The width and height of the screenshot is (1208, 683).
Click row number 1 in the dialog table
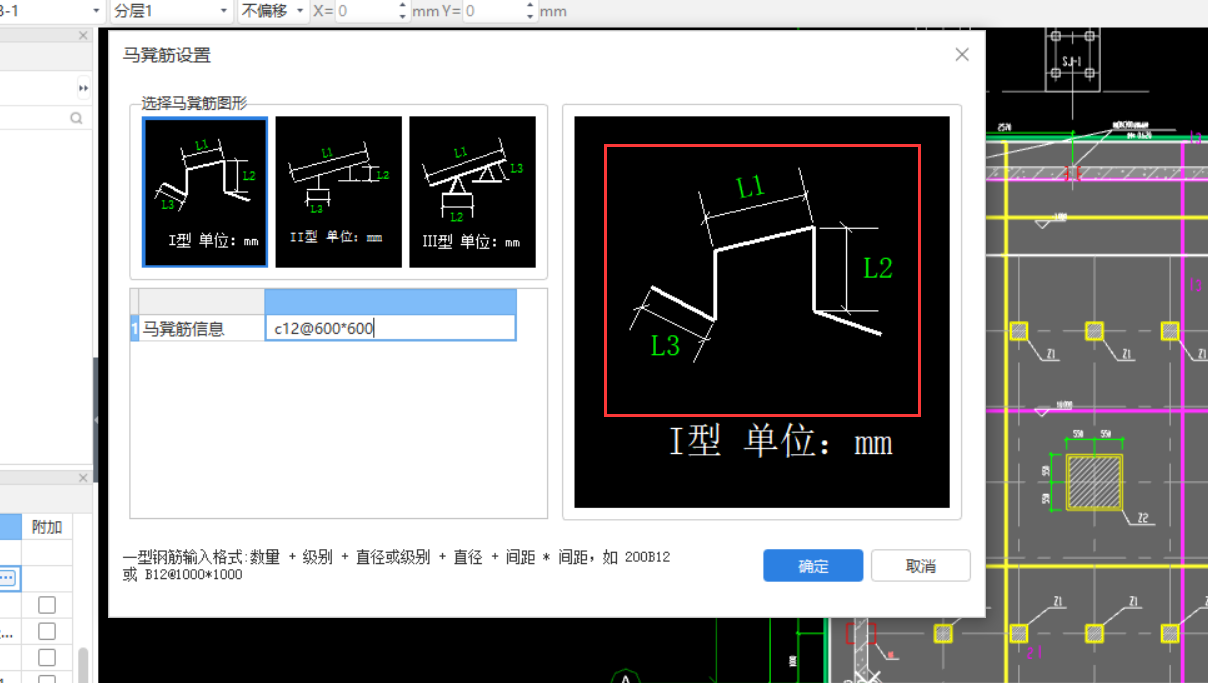point(134,328)
